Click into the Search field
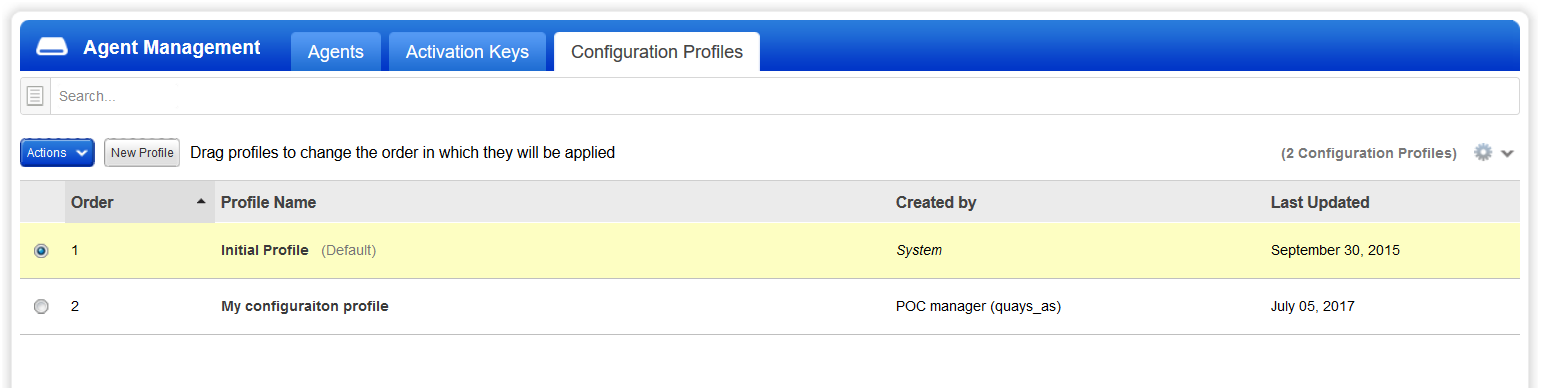Screen dimensions: 1541x388 click(785, 96)
